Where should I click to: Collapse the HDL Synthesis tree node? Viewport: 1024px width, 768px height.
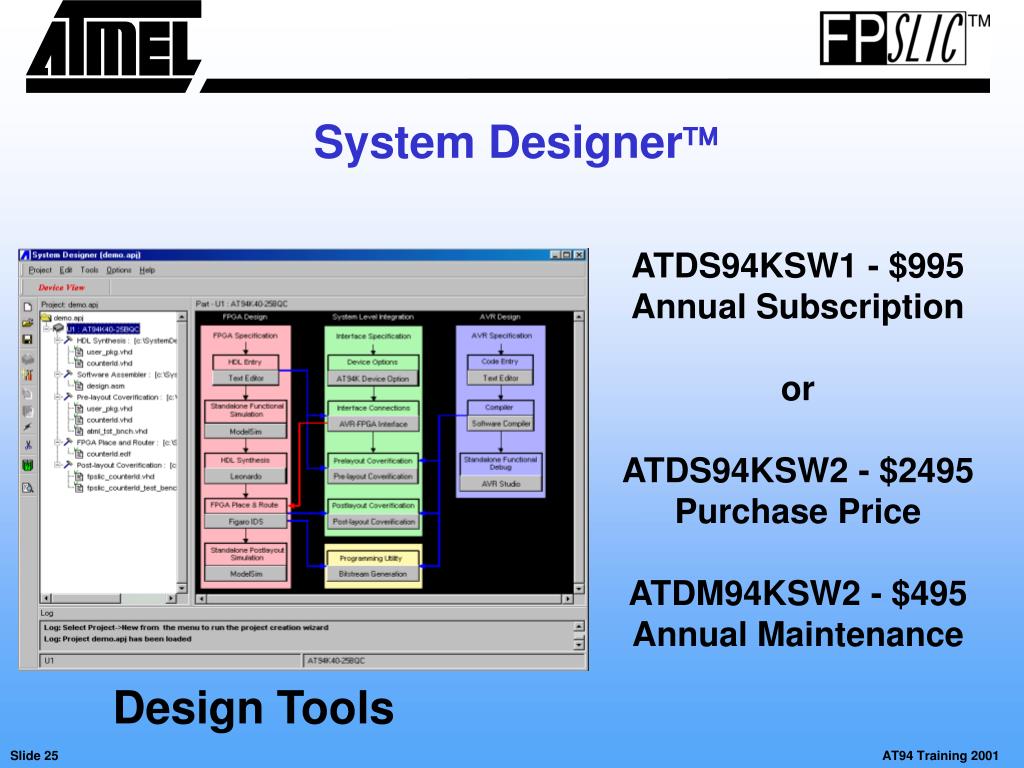tap(57, 340)
